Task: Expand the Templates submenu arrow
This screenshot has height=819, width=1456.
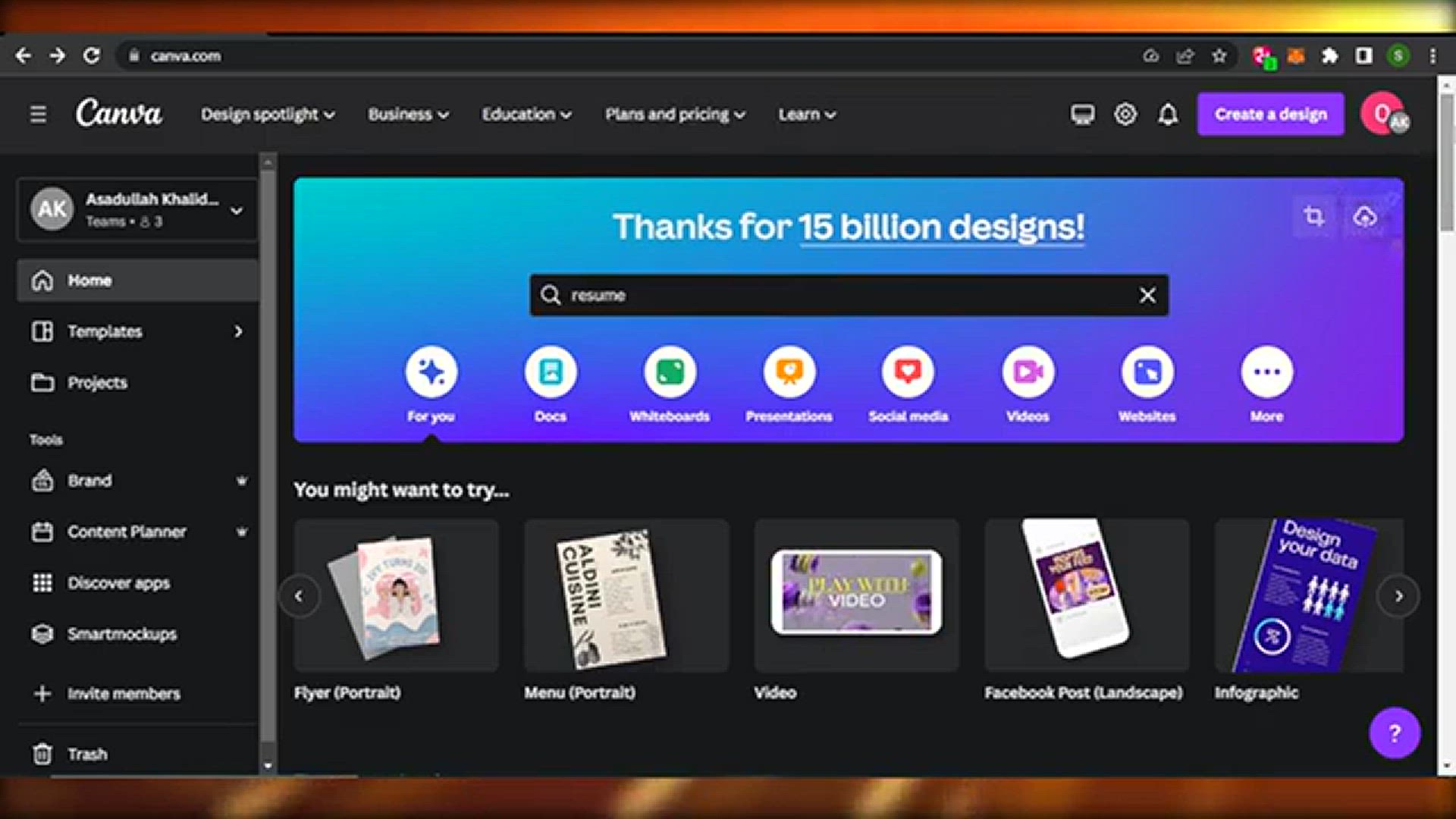Action: tap(238, 331)
